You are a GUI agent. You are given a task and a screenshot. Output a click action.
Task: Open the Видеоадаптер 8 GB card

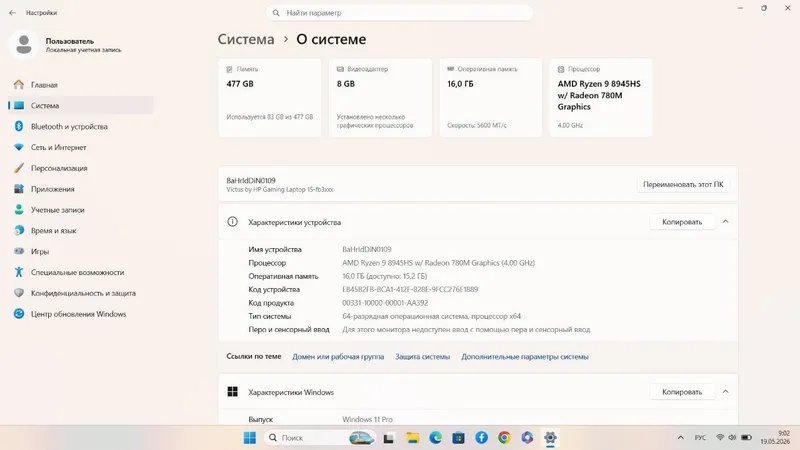pos(380,97)
